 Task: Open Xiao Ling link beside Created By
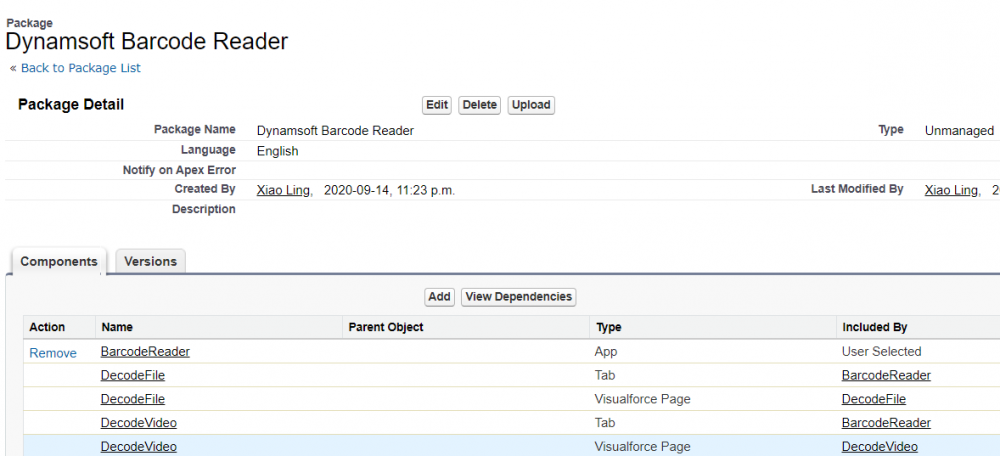click(284, 190)
